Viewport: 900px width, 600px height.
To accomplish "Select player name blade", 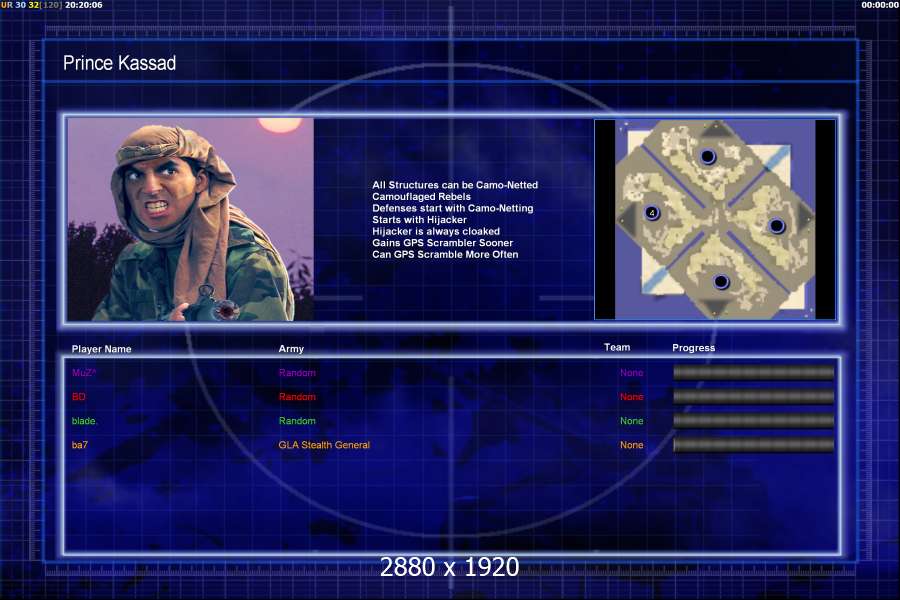I will (x=83, y=421).
